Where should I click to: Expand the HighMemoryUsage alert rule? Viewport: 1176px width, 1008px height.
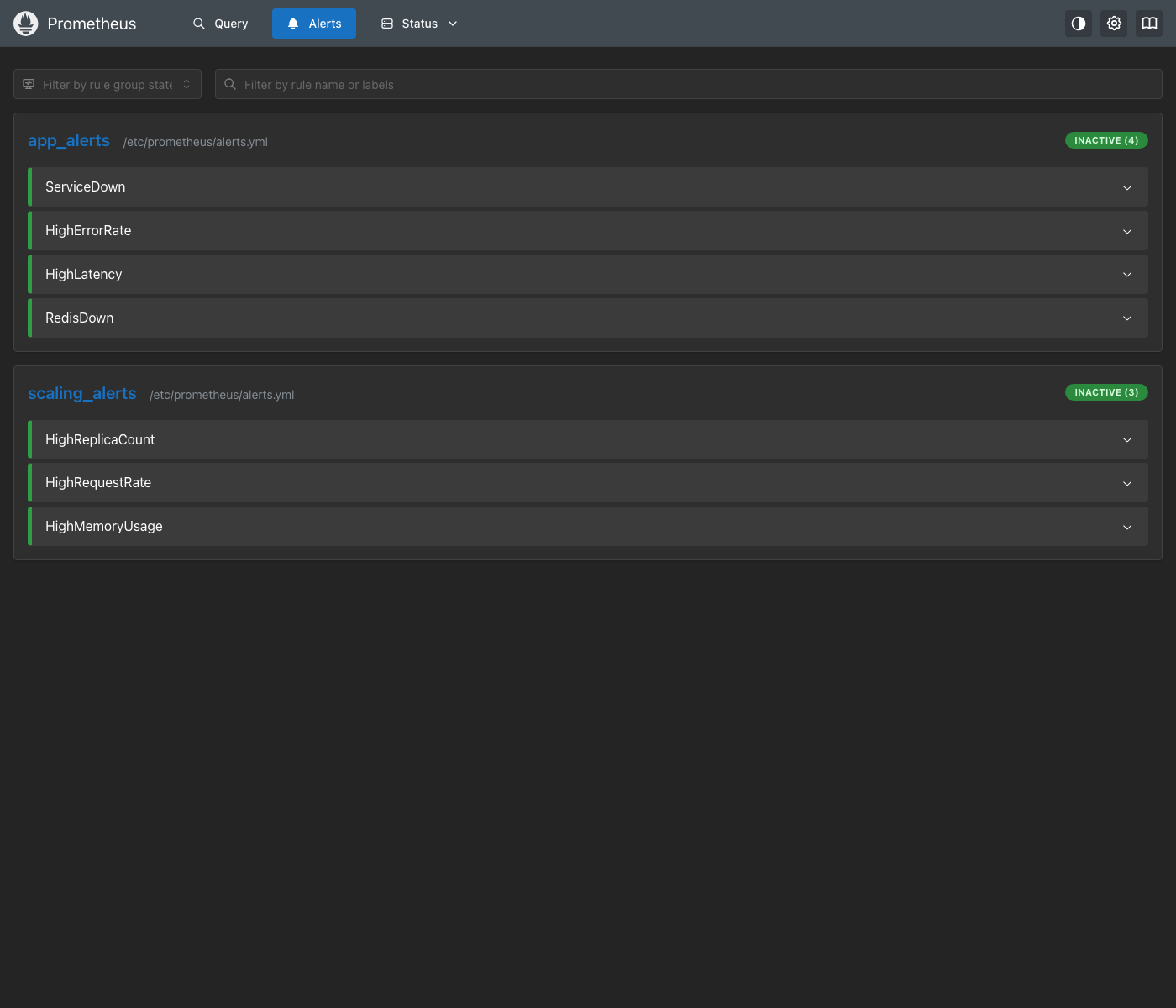(588, 526)
